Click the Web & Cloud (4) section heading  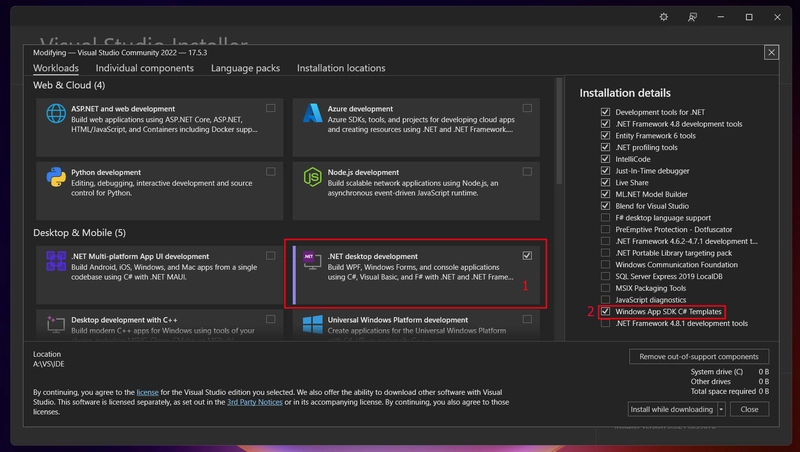(69, 85)
